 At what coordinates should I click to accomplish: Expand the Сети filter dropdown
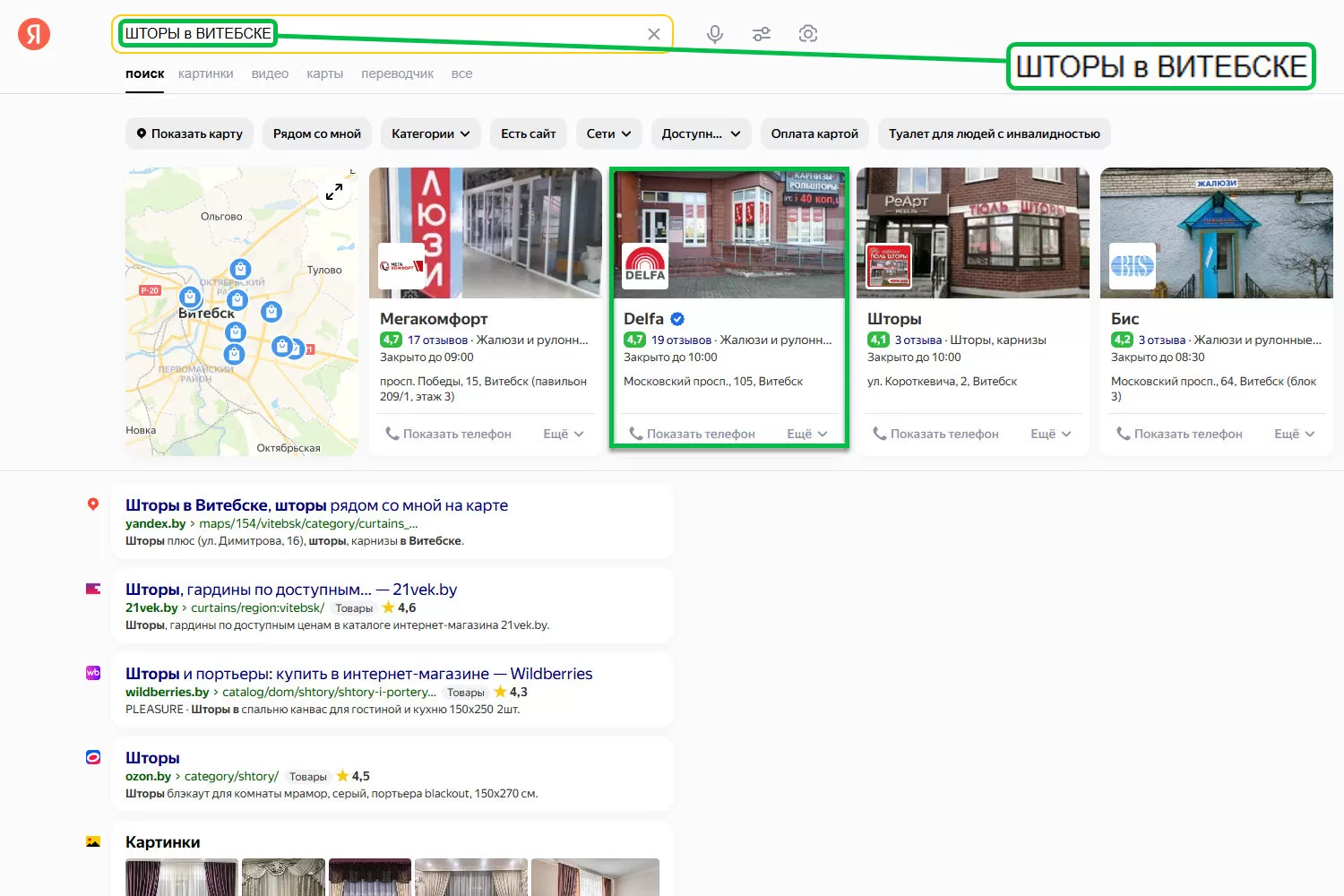[x=608, y=134]
